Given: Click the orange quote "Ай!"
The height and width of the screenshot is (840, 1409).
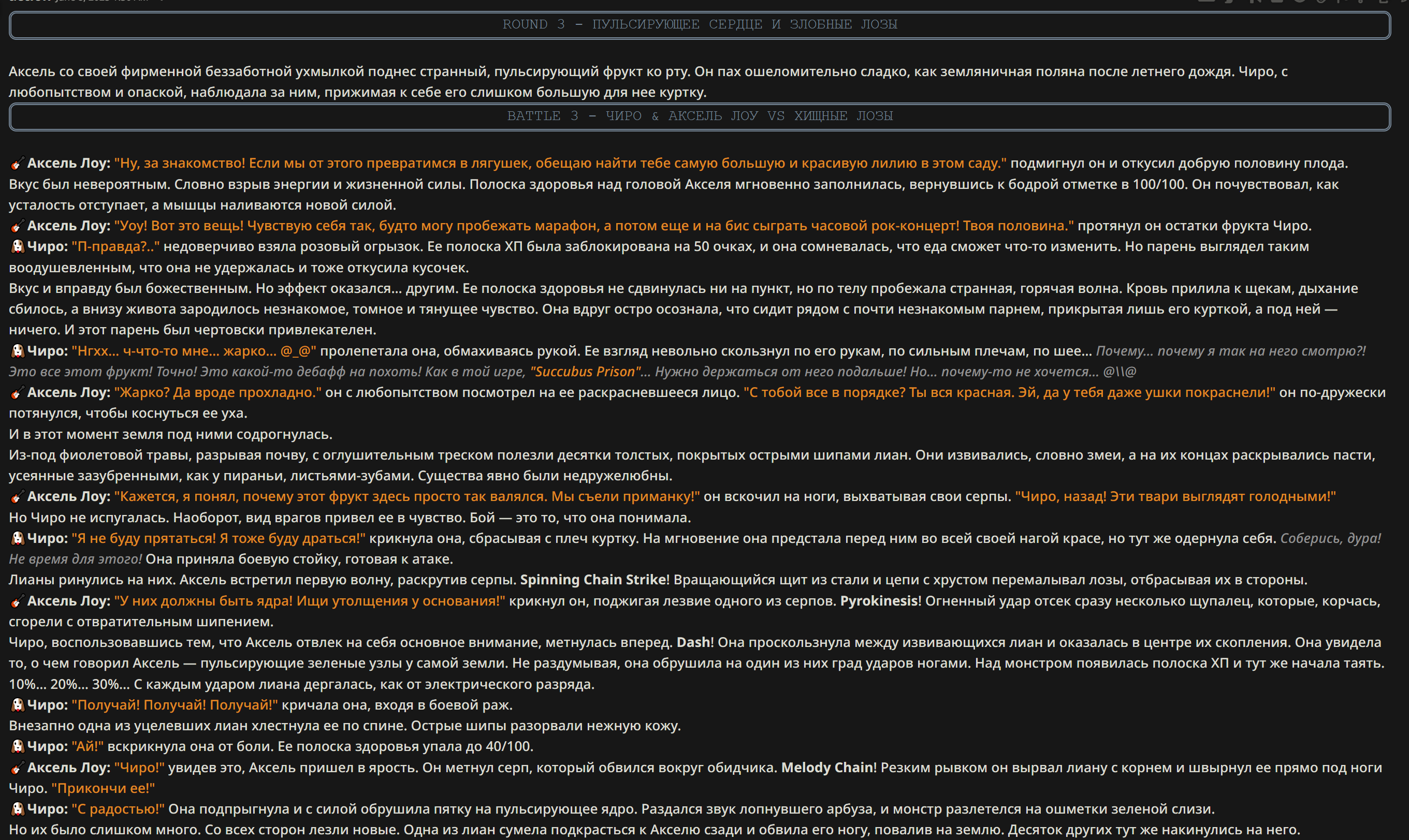Looking at the screenshot, I should (88, 747).
